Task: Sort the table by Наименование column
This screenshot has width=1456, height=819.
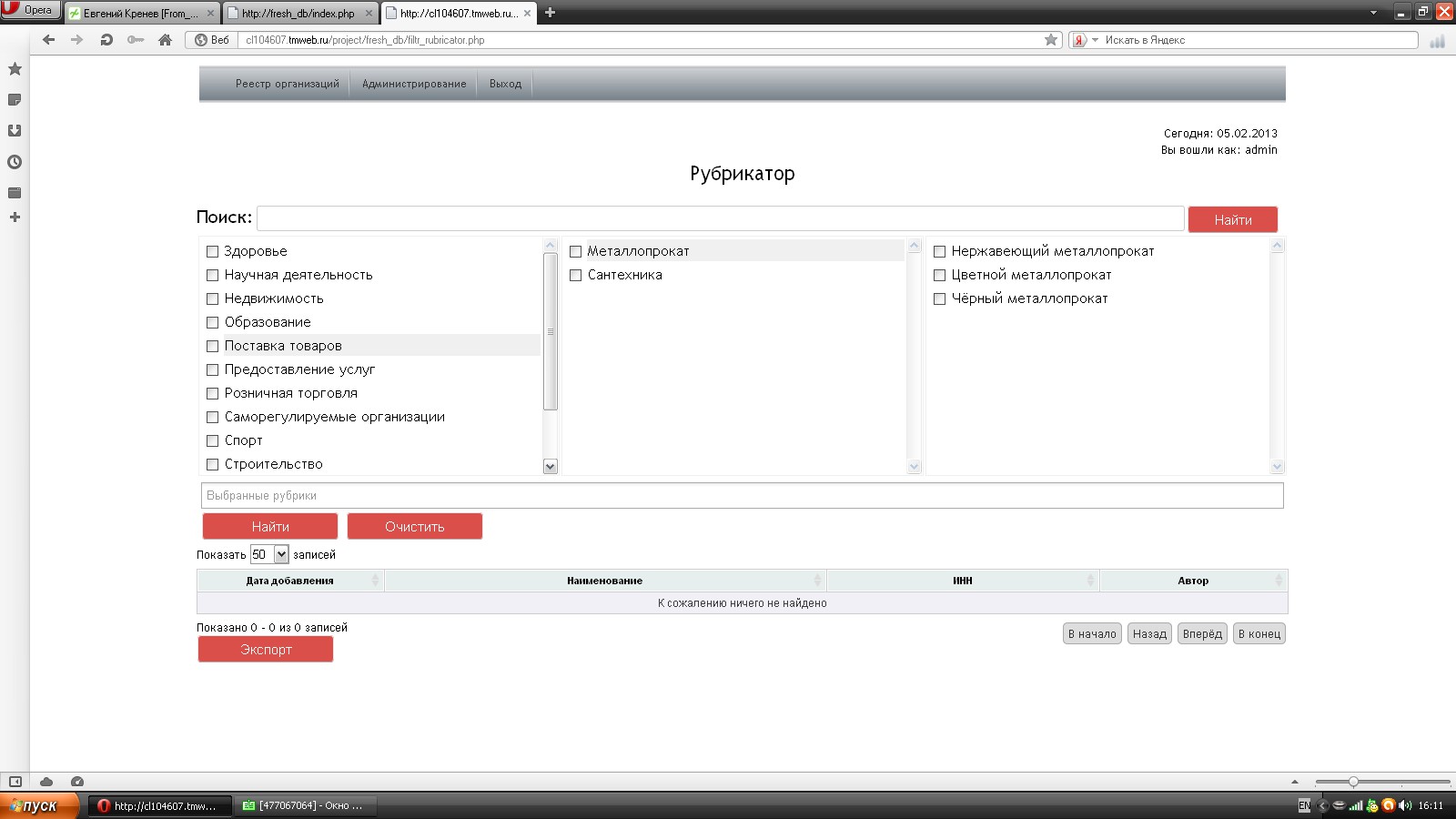Action: (x=605, y=581)
